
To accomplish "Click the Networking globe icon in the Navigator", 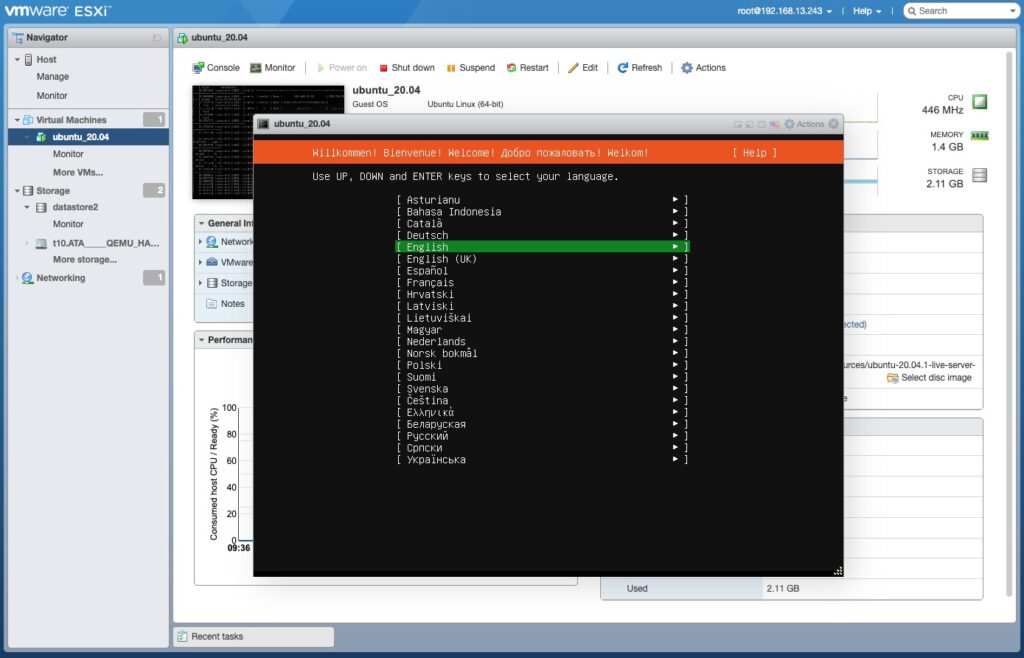I will (27, 278).
